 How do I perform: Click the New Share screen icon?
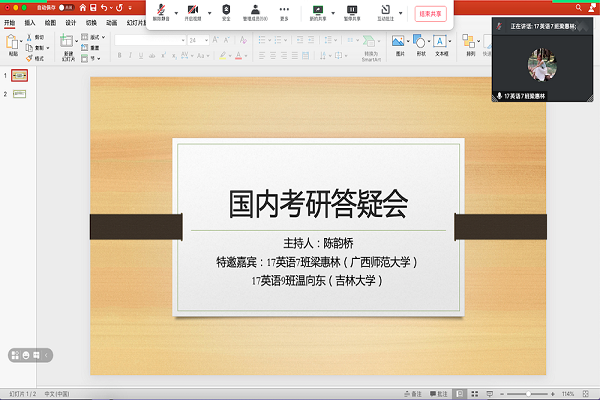pos(317,11)
